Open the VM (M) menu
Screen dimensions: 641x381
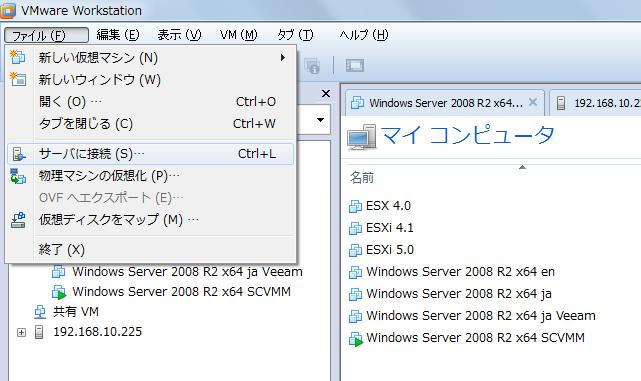tap(239, 35)
